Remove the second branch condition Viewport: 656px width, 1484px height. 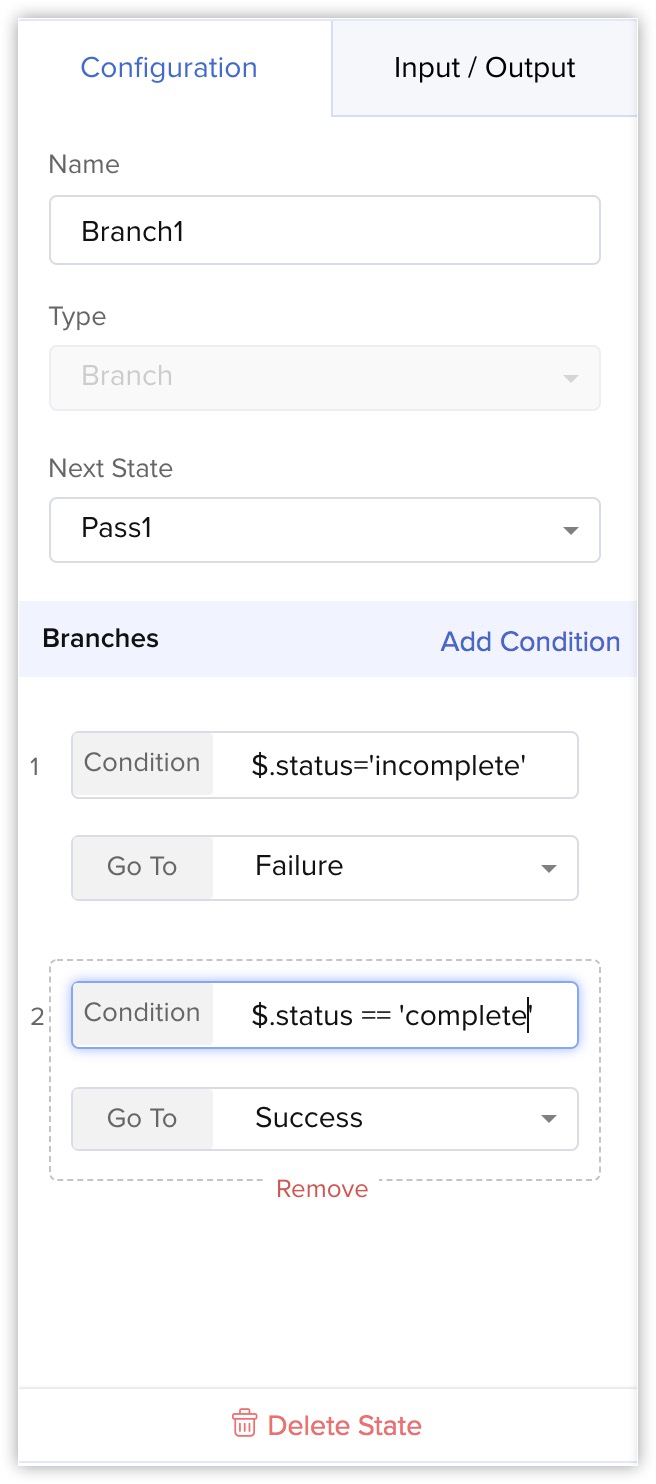pos(322,1189)
